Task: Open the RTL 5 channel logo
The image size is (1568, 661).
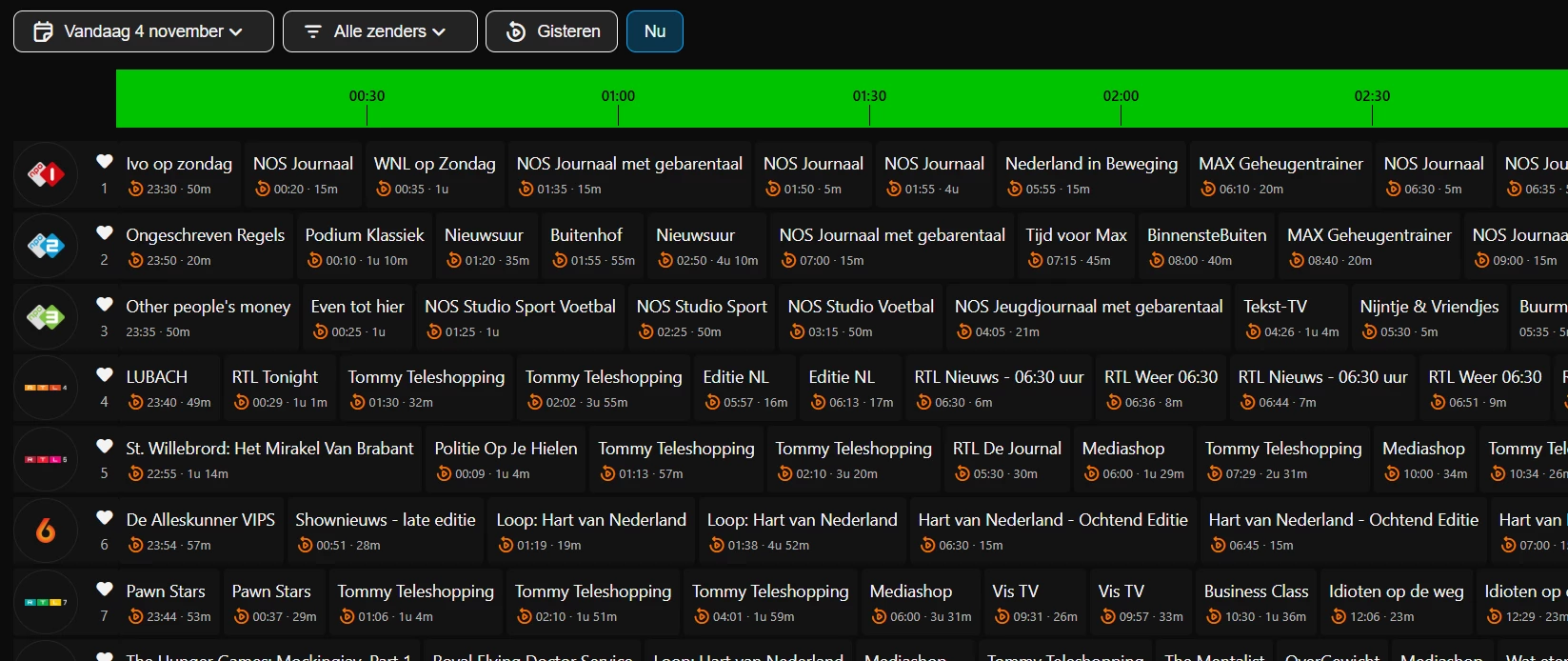Action: coord(46,459)
